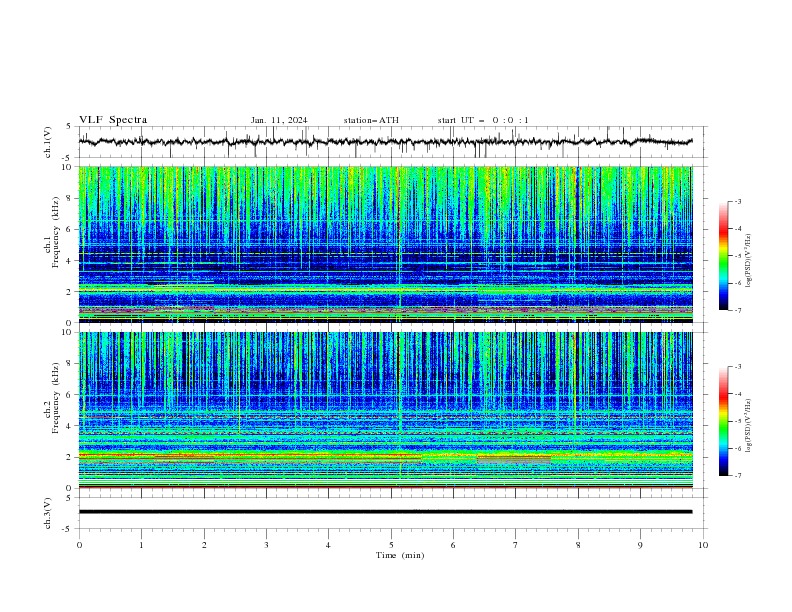
Task: Click inside the ch.2 spectrogram panel
Action: (385, 410)
